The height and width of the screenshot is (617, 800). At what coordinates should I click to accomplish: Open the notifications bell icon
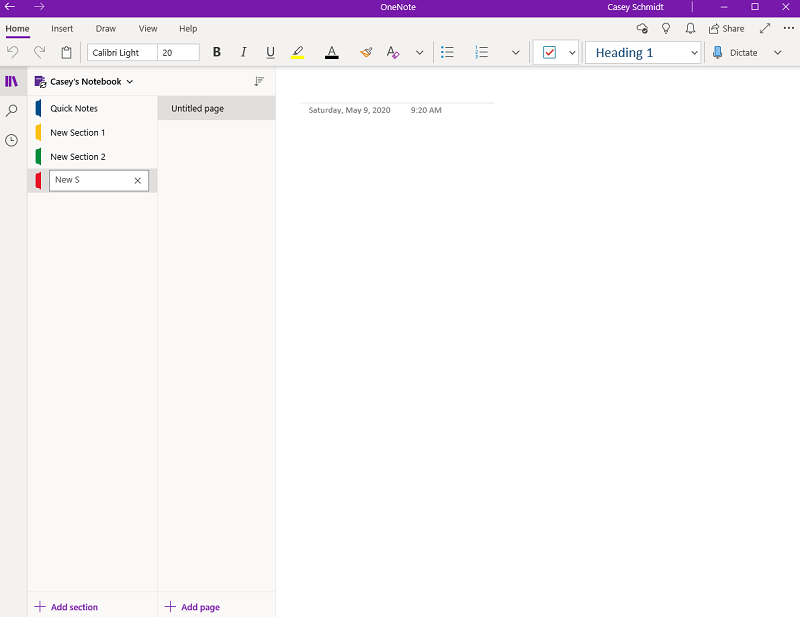click(x=690, y=29)
